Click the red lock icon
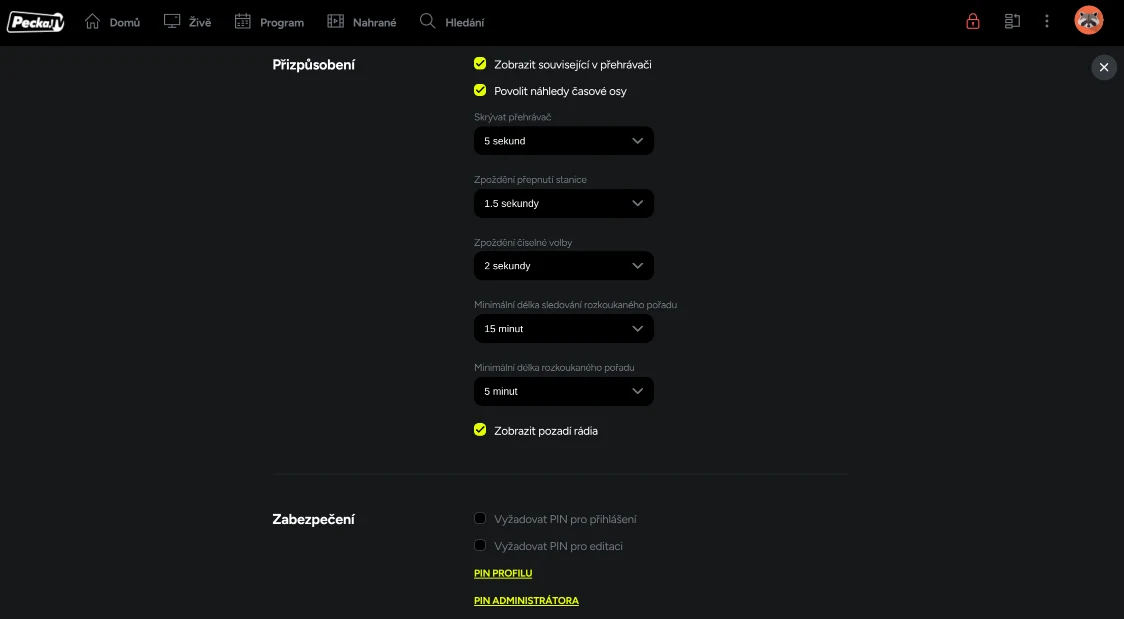This screenshot has width=1124, height=619. coord(972,21)
